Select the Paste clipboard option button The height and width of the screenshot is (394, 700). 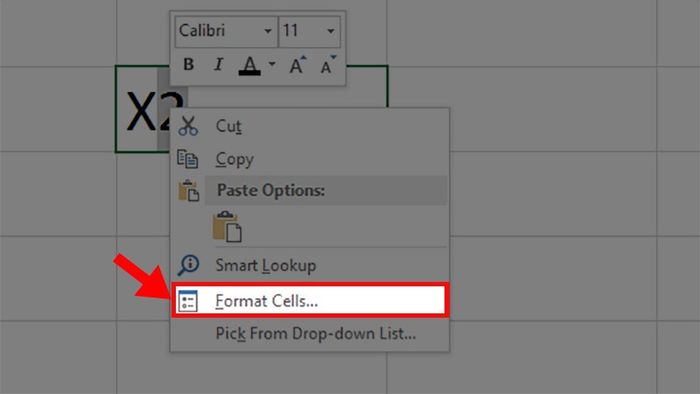coord(227,227)
